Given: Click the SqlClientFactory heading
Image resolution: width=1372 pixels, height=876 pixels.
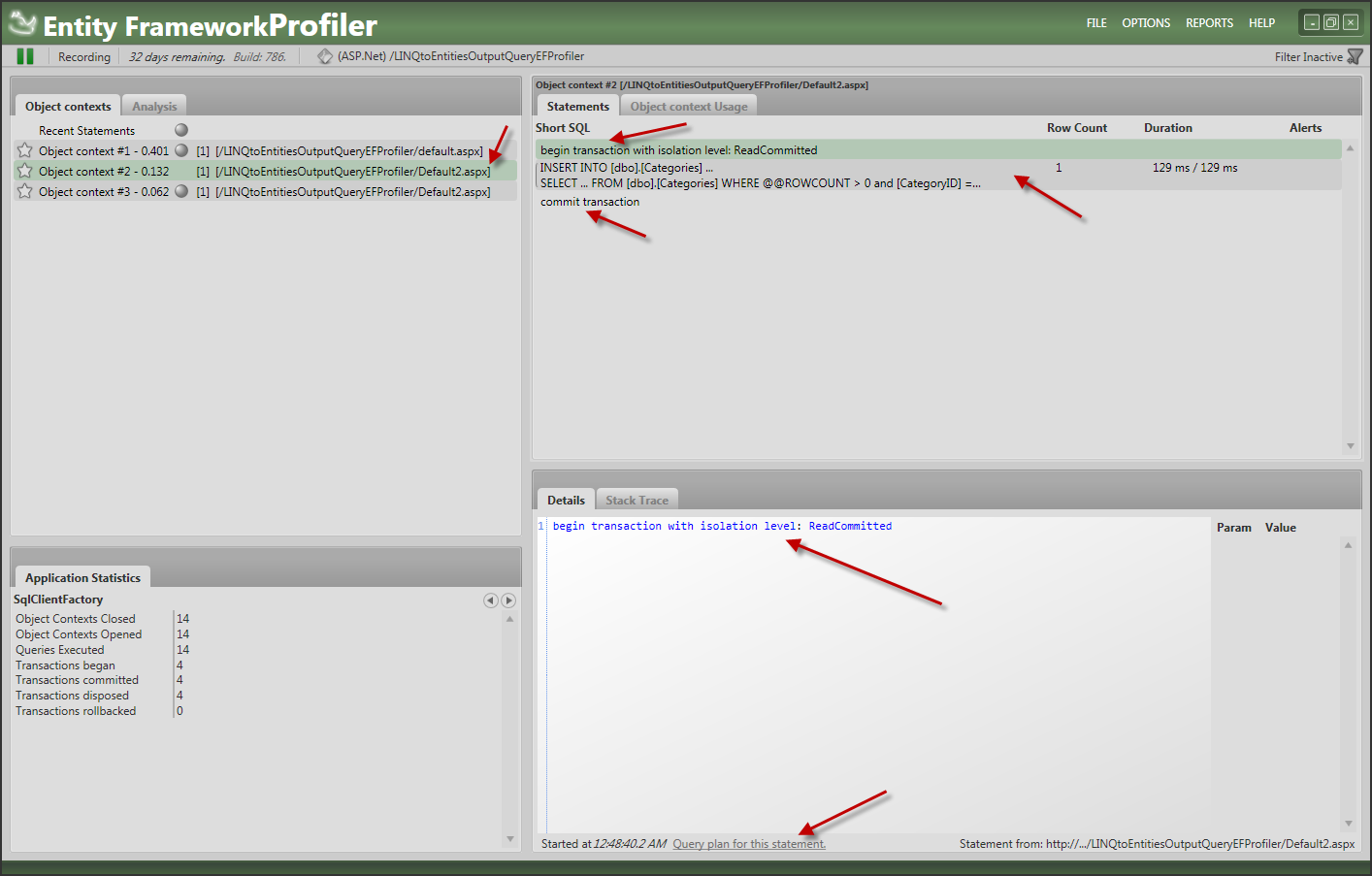Looking at the screenshot, I should pyautogui.click(x=58, y=600).
